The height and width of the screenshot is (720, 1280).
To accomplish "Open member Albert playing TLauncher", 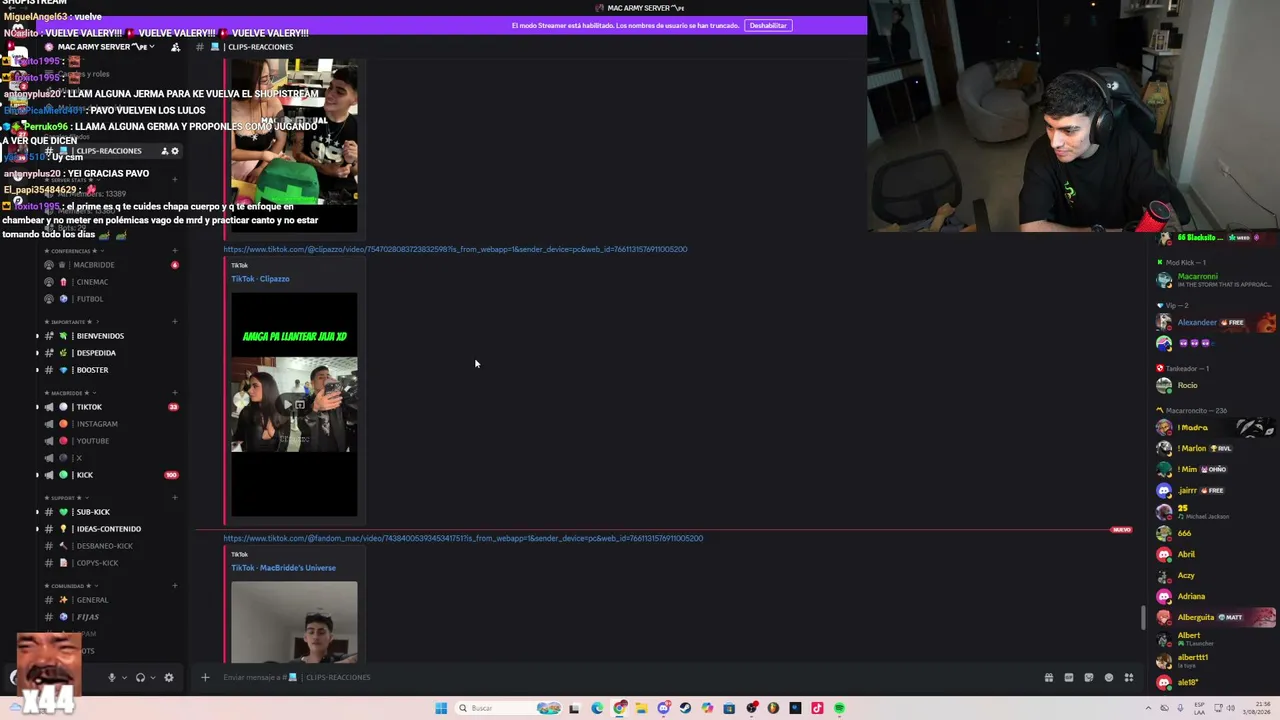I will pyautogui.click(x=1214, y=638).
